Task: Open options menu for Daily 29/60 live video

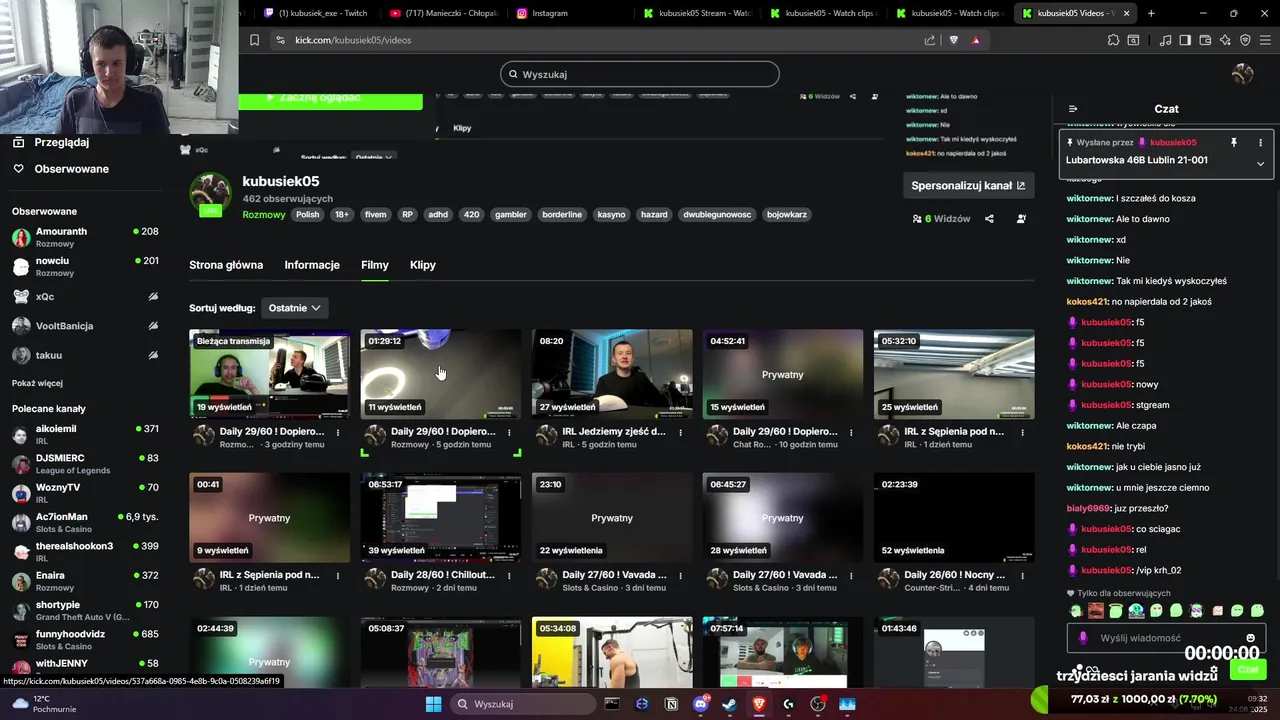Action: point(338,433)
